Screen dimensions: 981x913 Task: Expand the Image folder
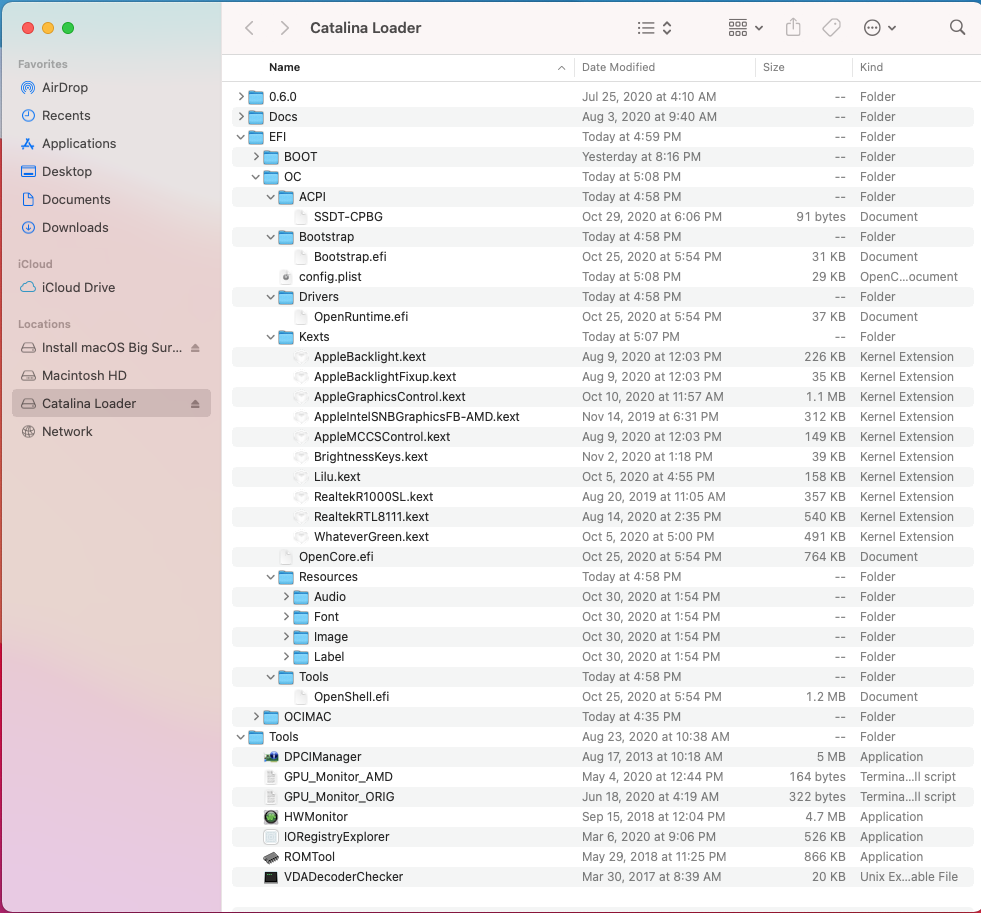click(286, 637)
